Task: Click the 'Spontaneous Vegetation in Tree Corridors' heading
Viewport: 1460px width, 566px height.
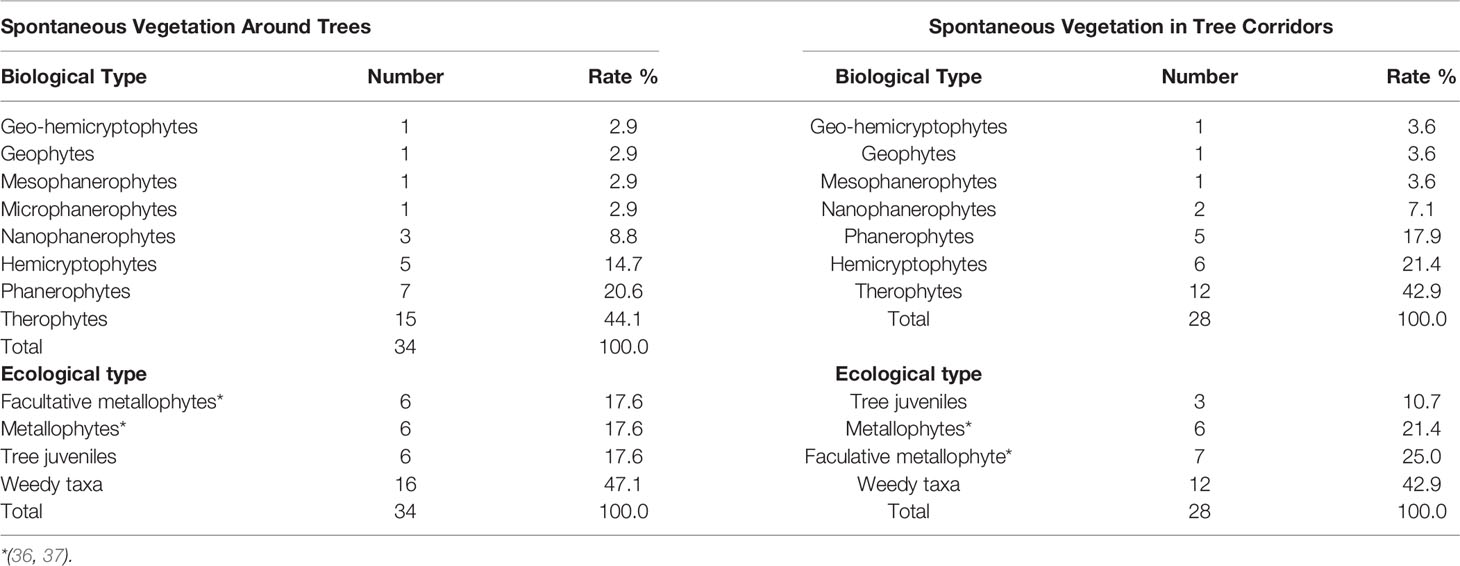Action: (x=1131, y=27)
